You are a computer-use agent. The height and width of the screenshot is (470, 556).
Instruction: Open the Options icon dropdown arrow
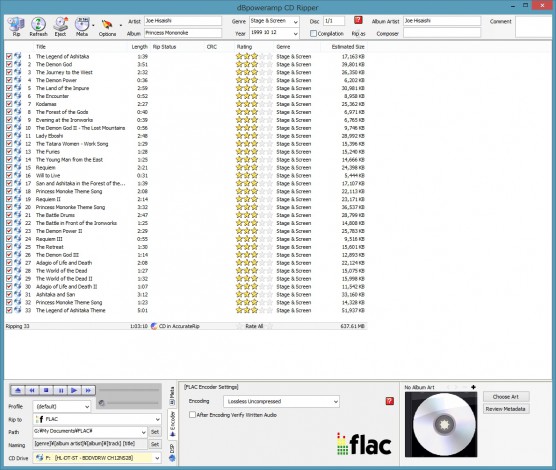120,26
